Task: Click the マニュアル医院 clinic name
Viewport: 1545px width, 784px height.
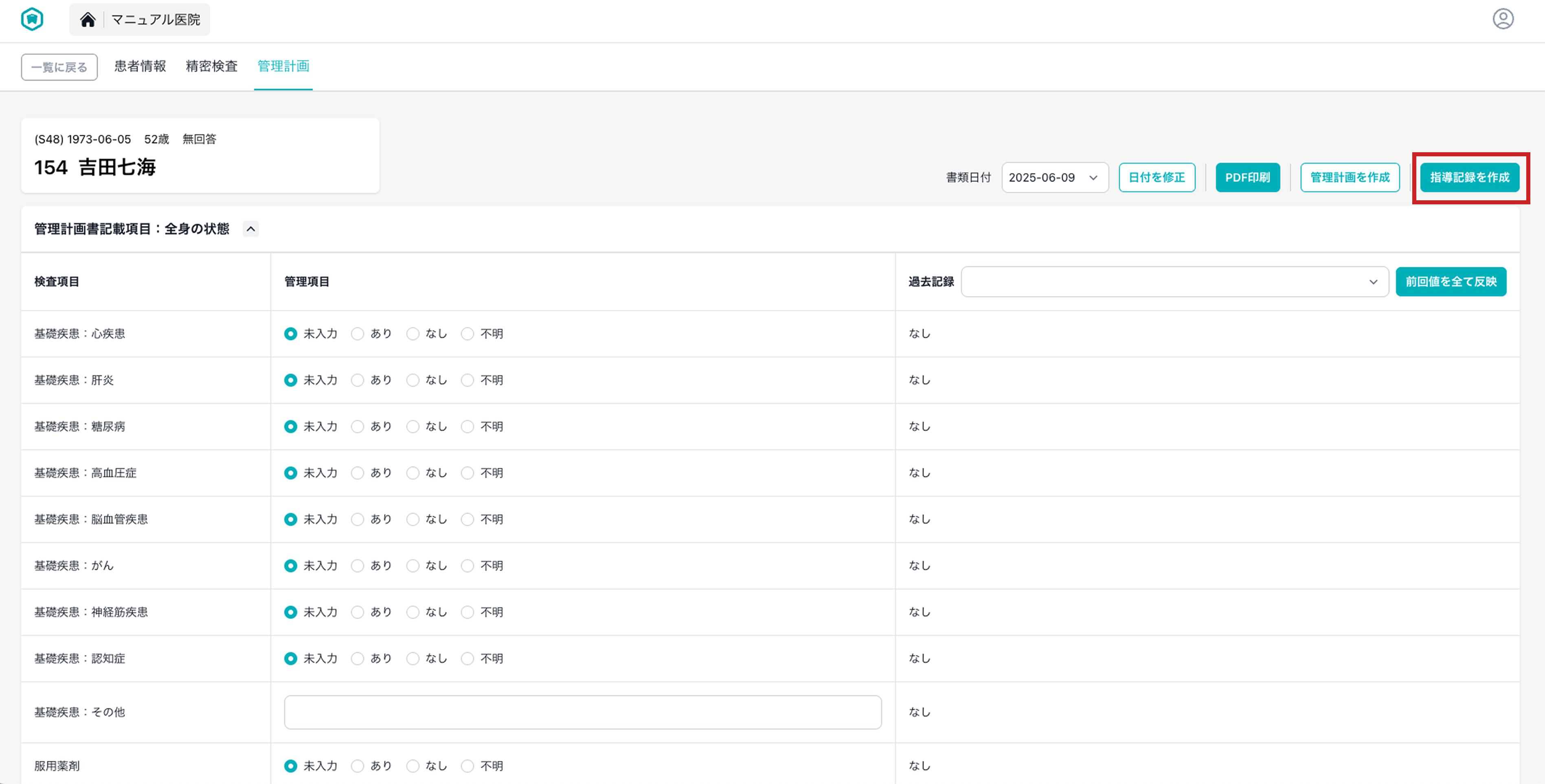Action: [156, 20]
